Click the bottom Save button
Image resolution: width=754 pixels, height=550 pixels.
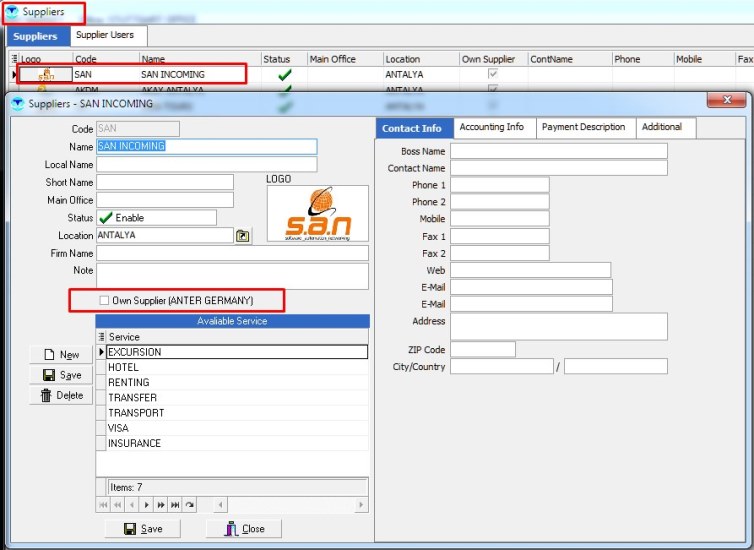[142, 529]
